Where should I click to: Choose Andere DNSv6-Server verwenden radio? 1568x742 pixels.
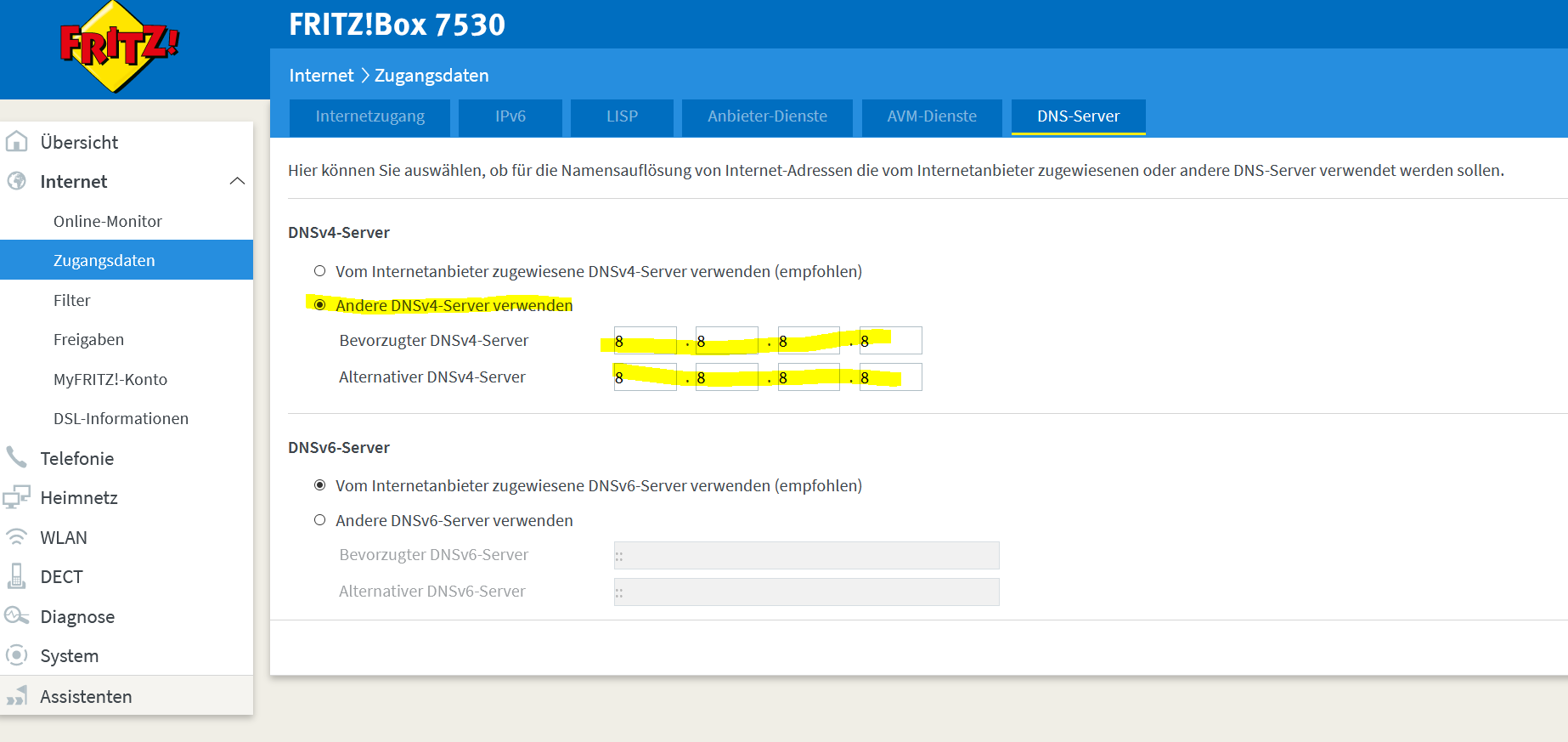320,520
